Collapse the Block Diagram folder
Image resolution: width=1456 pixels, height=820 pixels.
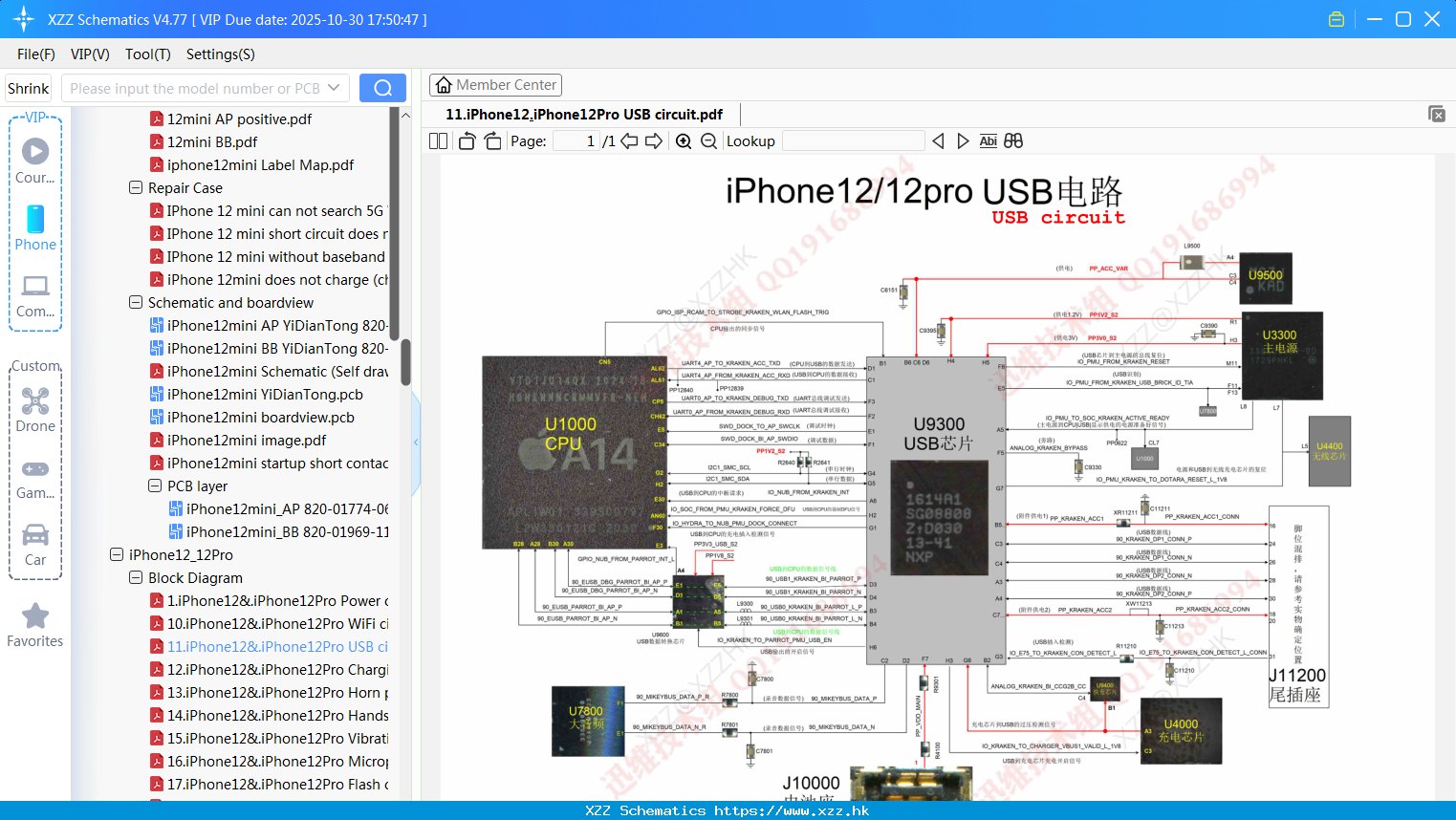coord(136,578)
